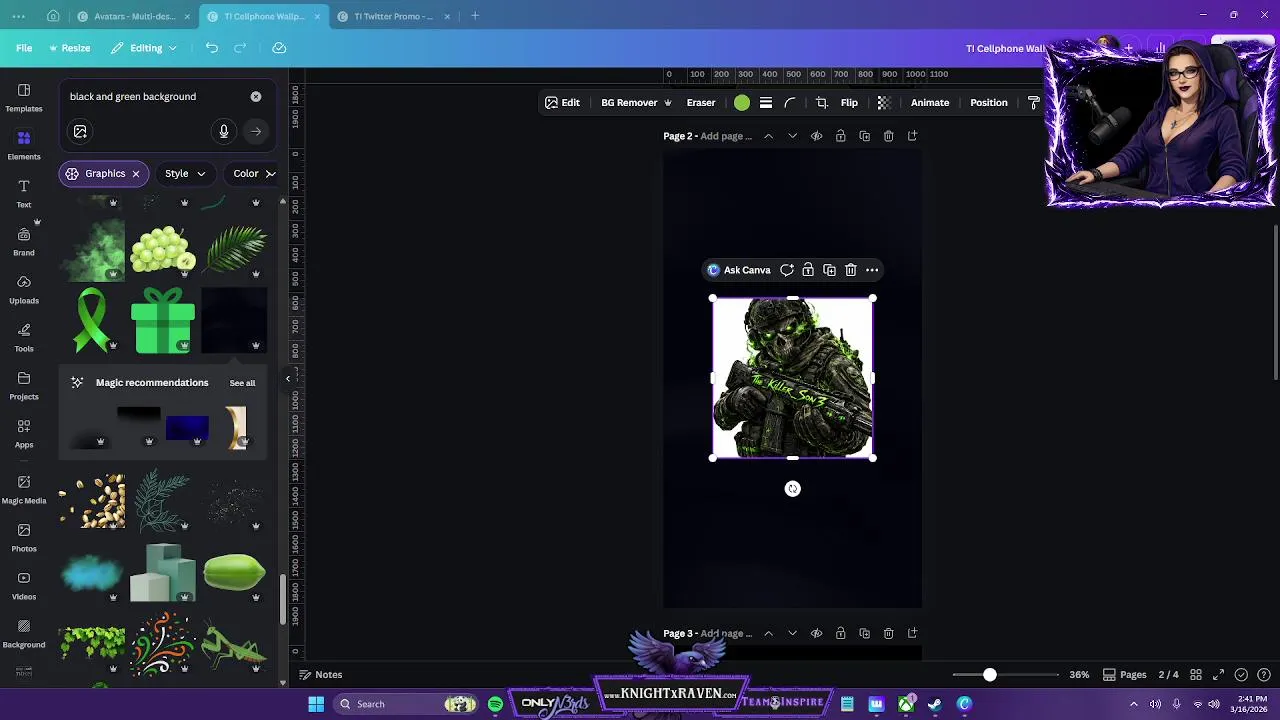Image resolution: width=1280 pixels, height=720 pixels.
Task: Open the Style filter dropdown
Action: 185,174
